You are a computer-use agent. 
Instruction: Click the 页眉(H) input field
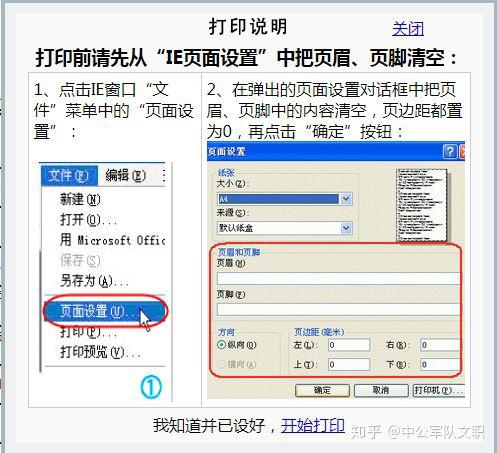[338, 278]
